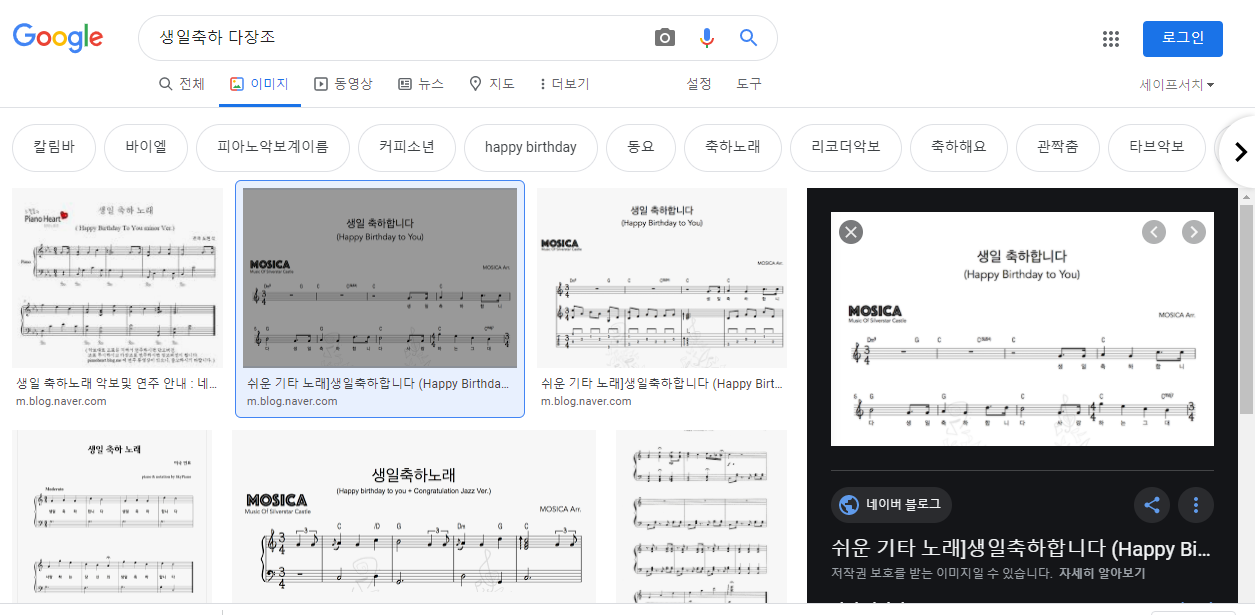Open the Google apps grid

click(x=1110, y=39)
